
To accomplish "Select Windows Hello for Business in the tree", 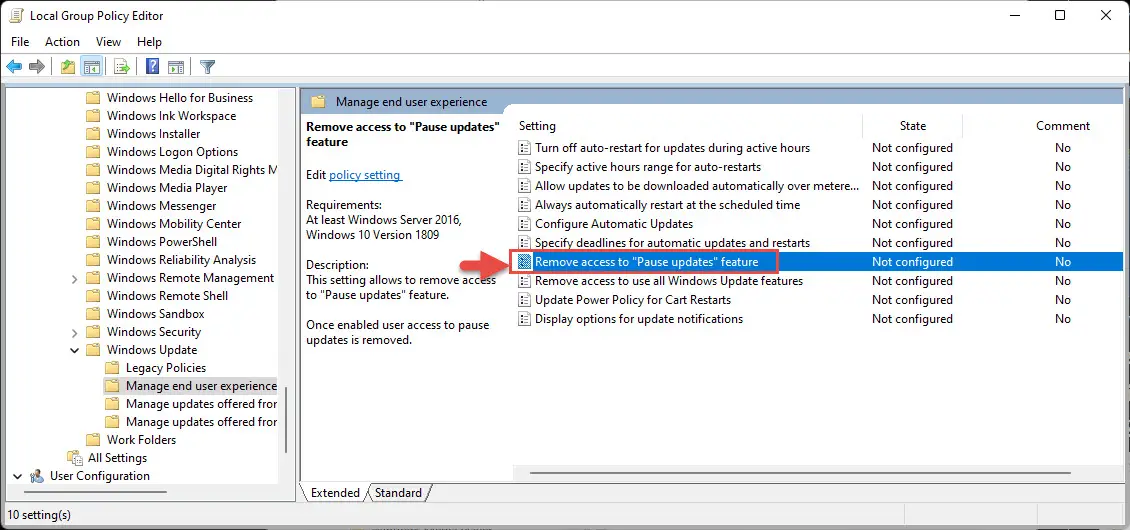I will coord(179,97).
